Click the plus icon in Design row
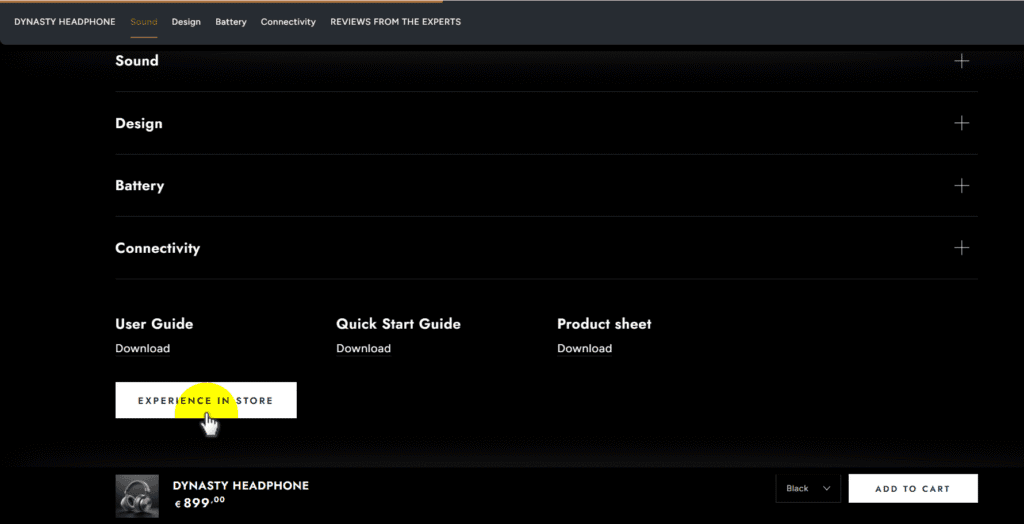The height and width of the screenshot is (524, 1024). click(961, 123)
